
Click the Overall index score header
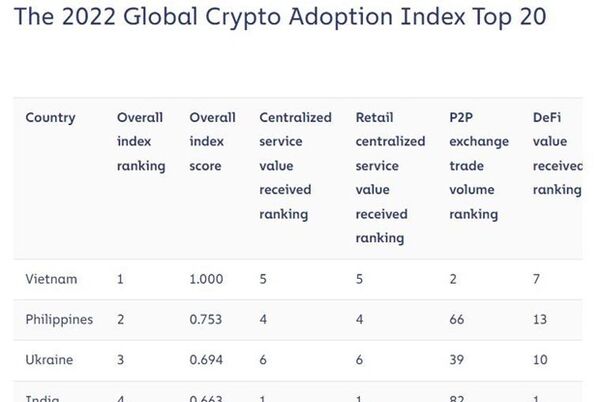[x=212, y=142]
